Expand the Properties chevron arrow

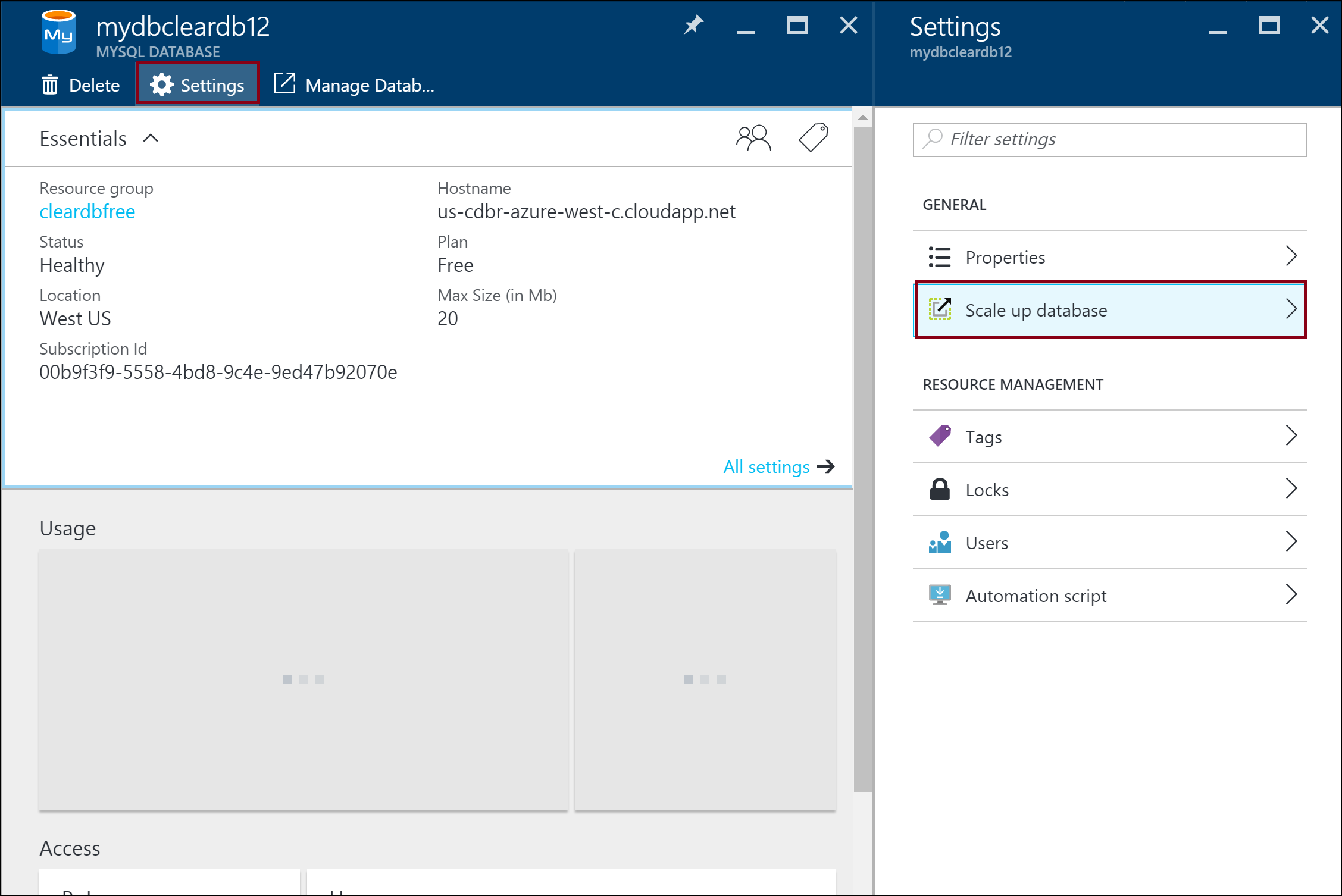point(1290,256)
